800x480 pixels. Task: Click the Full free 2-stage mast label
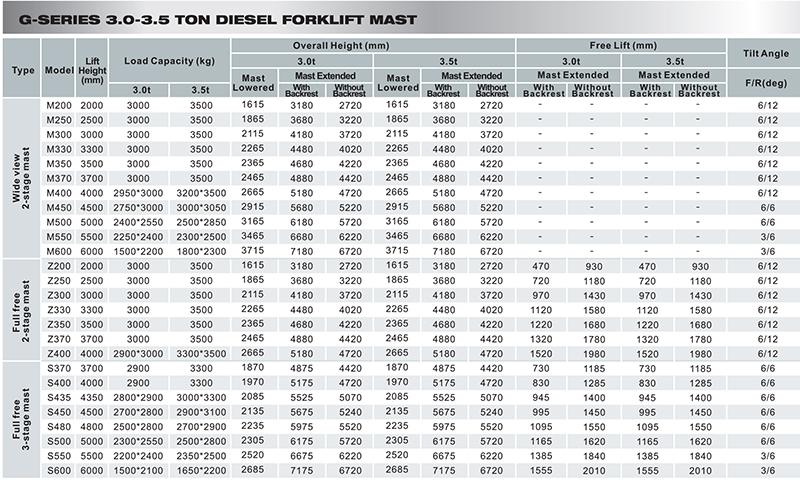point(21,311)
